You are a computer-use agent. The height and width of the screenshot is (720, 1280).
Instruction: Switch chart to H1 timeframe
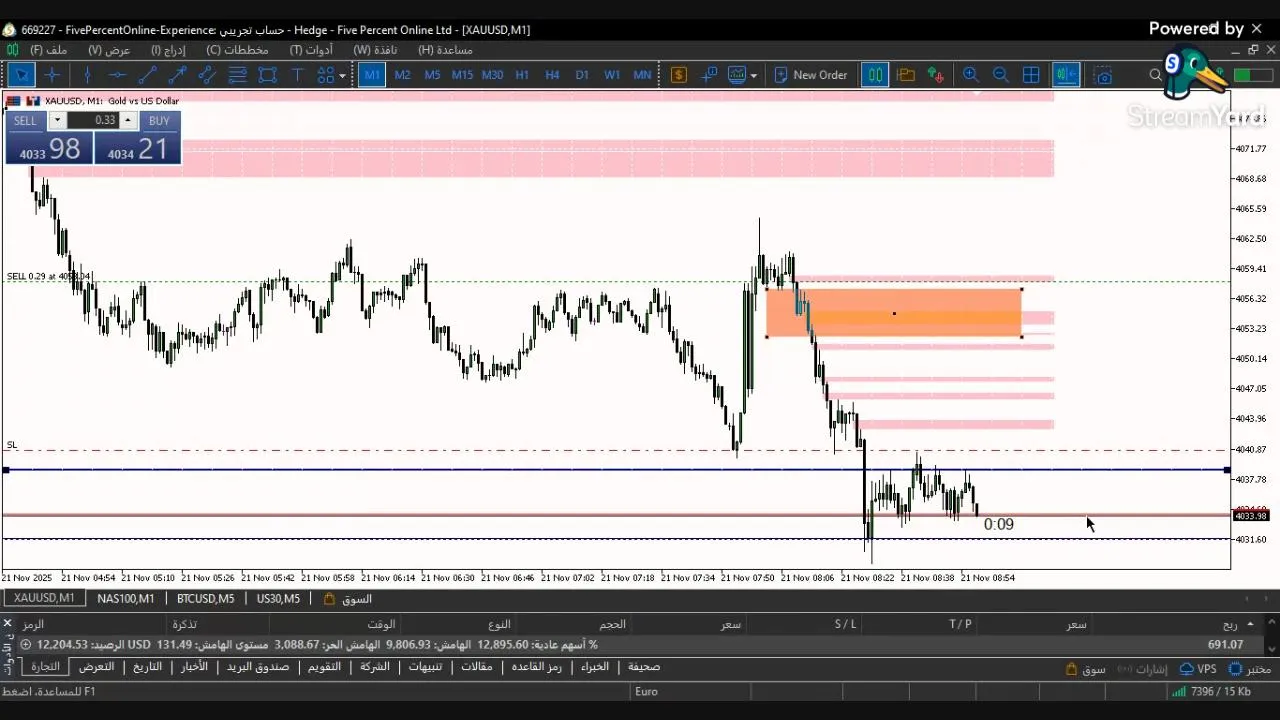click(x=522, y=75)
